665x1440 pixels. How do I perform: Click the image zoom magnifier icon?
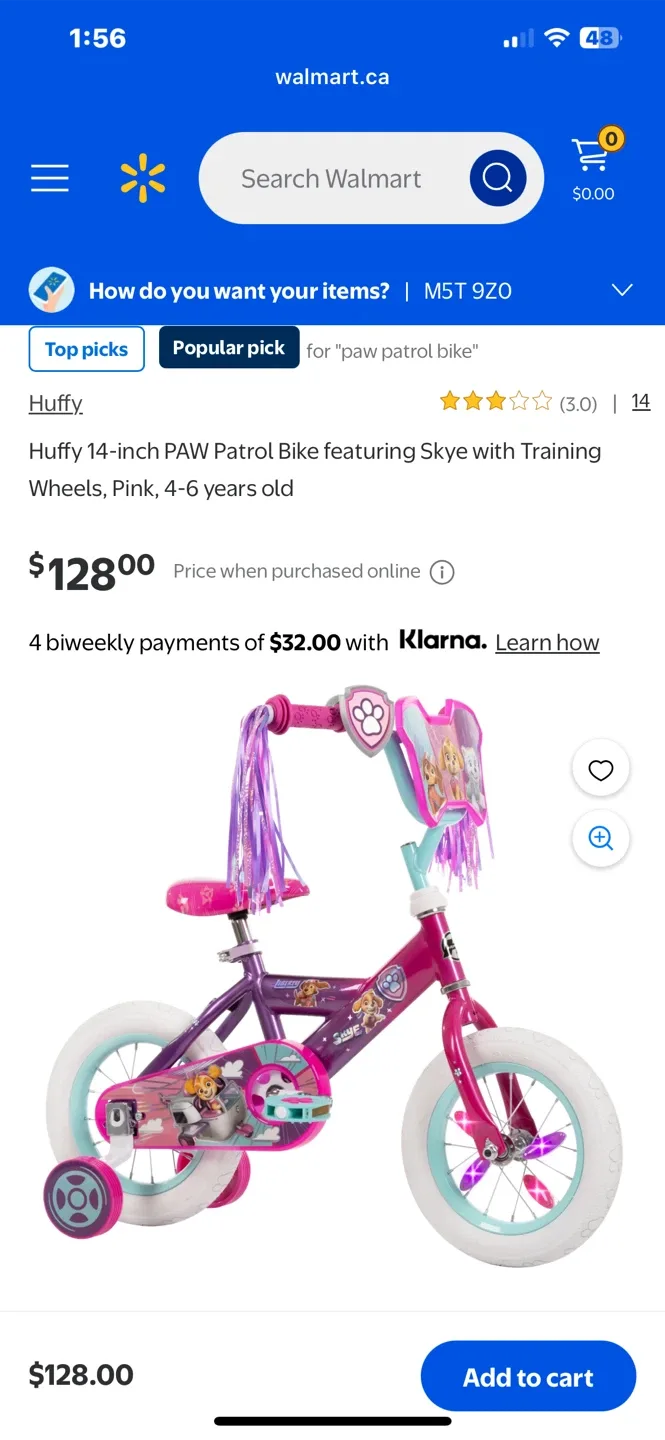click(x=600, y=838)
